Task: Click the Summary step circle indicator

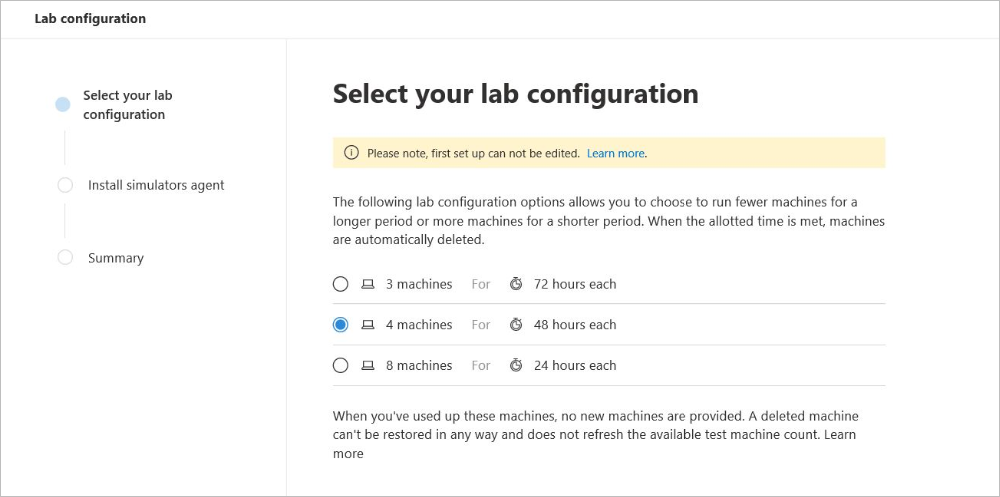Action: (65, 257)
